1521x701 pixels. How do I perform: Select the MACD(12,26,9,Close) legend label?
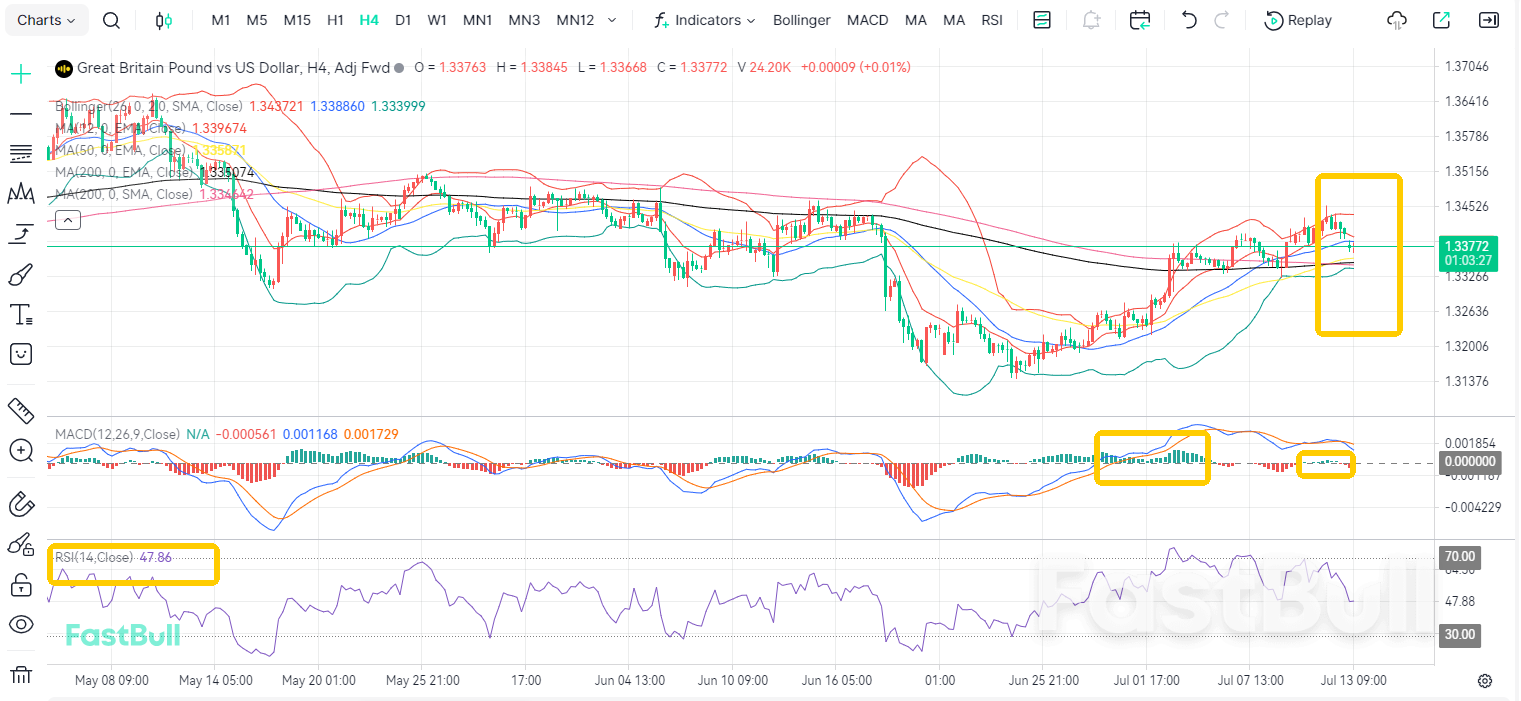tap(117, 434)
